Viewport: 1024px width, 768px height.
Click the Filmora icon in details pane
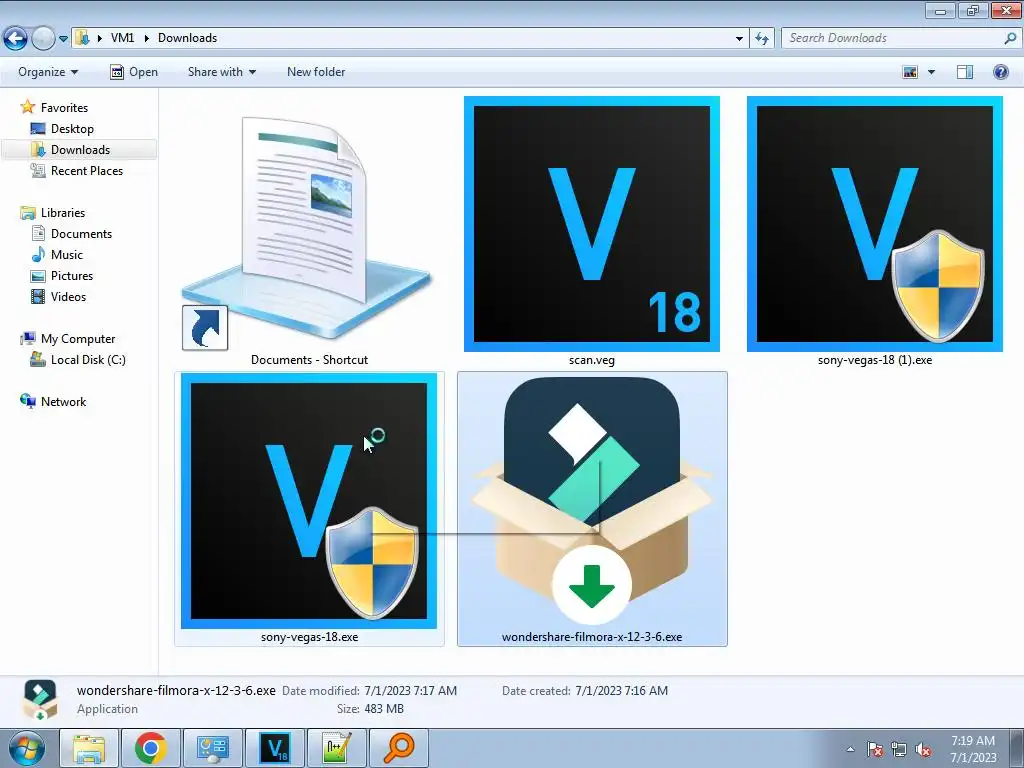point(40,699)
